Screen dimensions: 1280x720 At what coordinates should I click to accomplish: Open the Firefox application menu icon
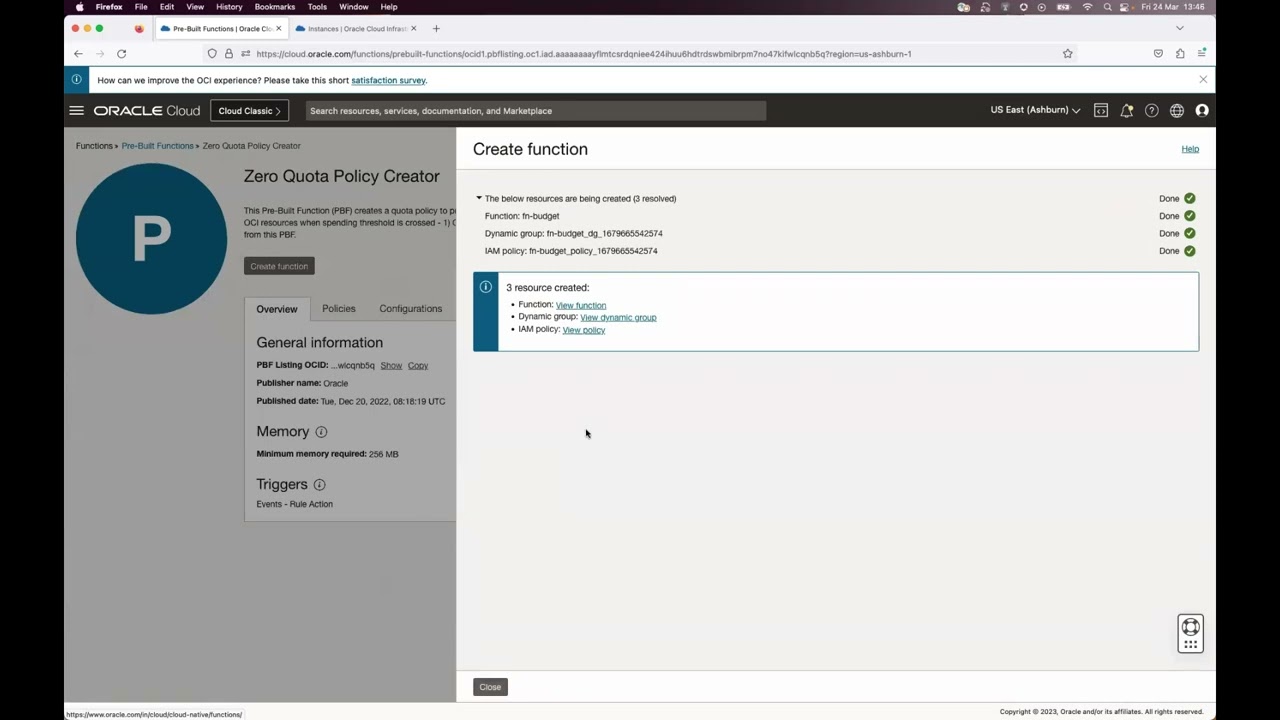1202,54
